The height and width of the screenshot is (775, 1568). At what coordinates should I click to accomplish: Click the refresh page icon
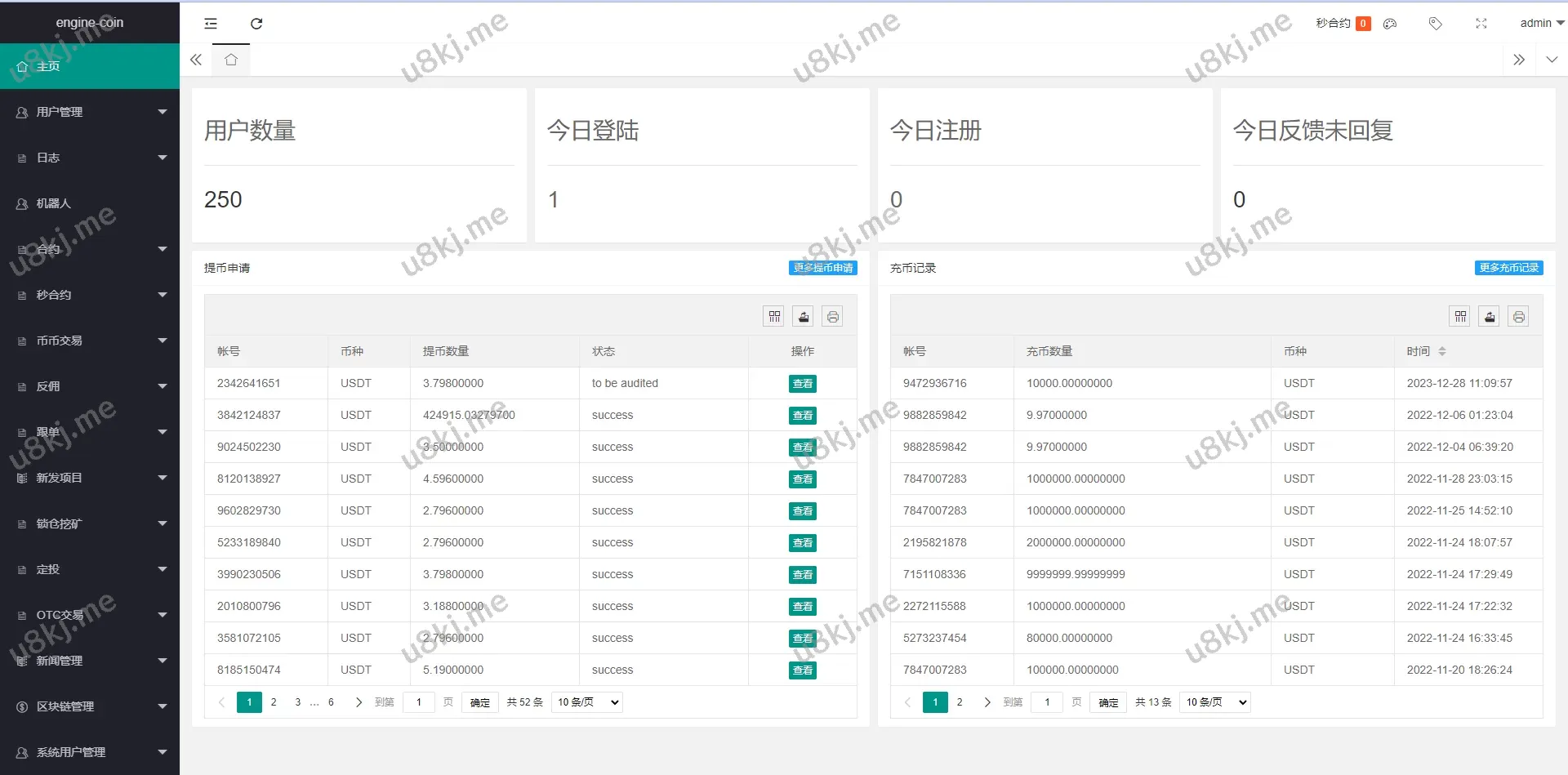(256, 24)
